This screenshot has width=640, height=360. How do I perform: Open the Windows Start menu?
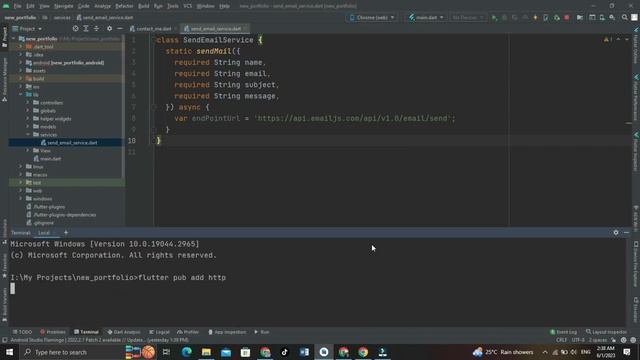[x=9, y=352]
